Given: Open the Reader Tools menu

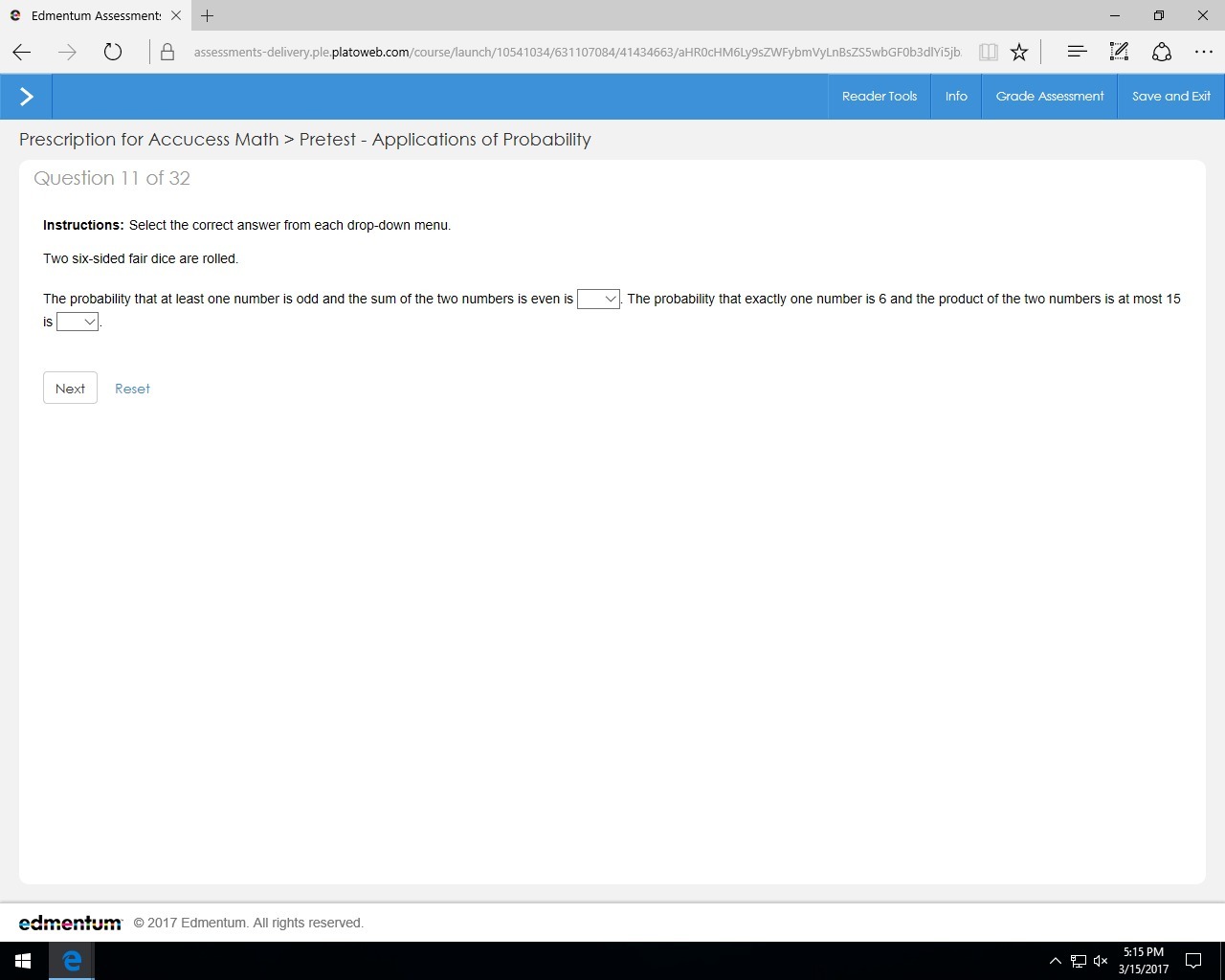Looking at the screenshot, I should coord(880,97).
